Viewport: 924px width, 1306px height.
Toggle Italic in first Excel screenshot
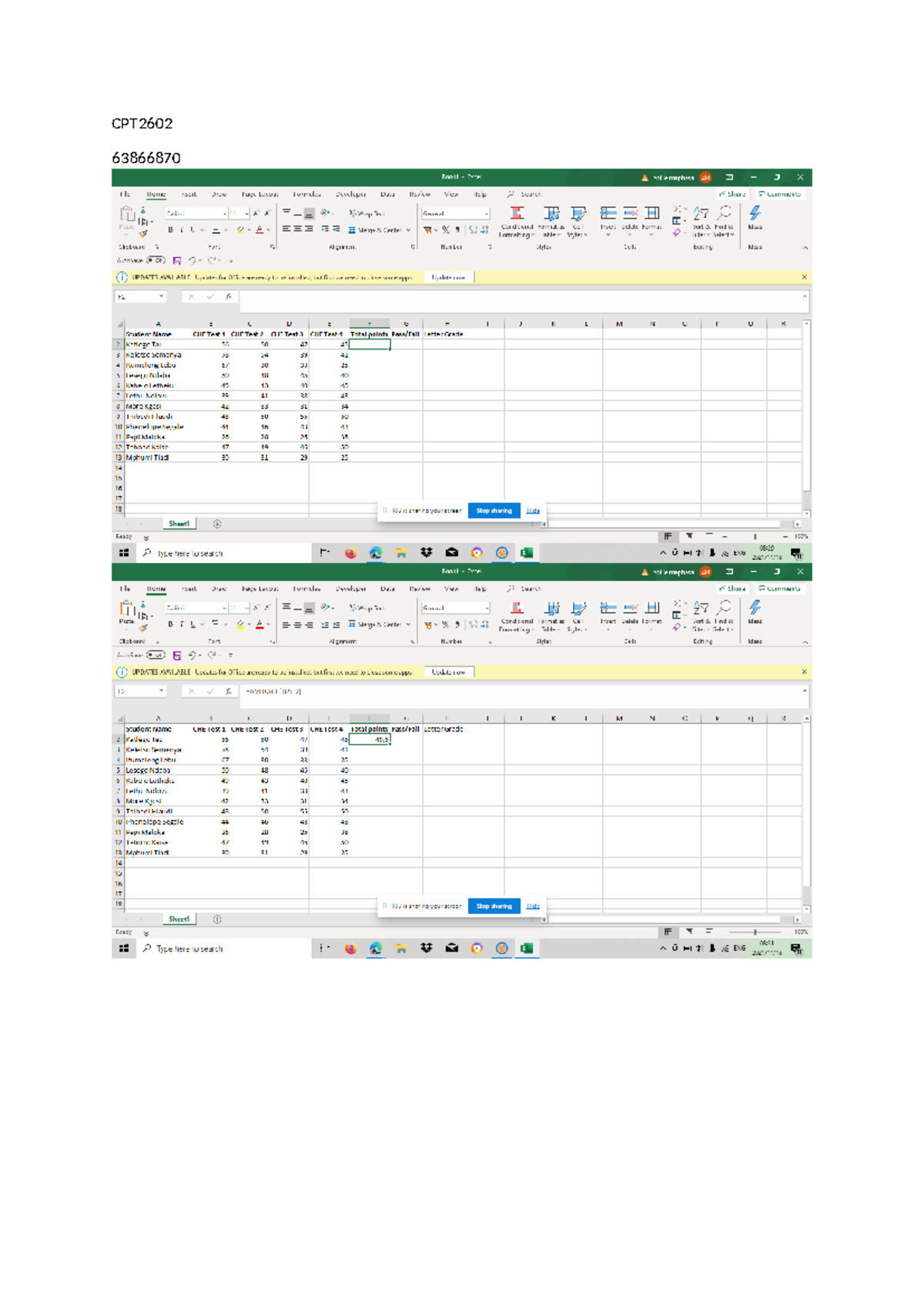point(182,229)
